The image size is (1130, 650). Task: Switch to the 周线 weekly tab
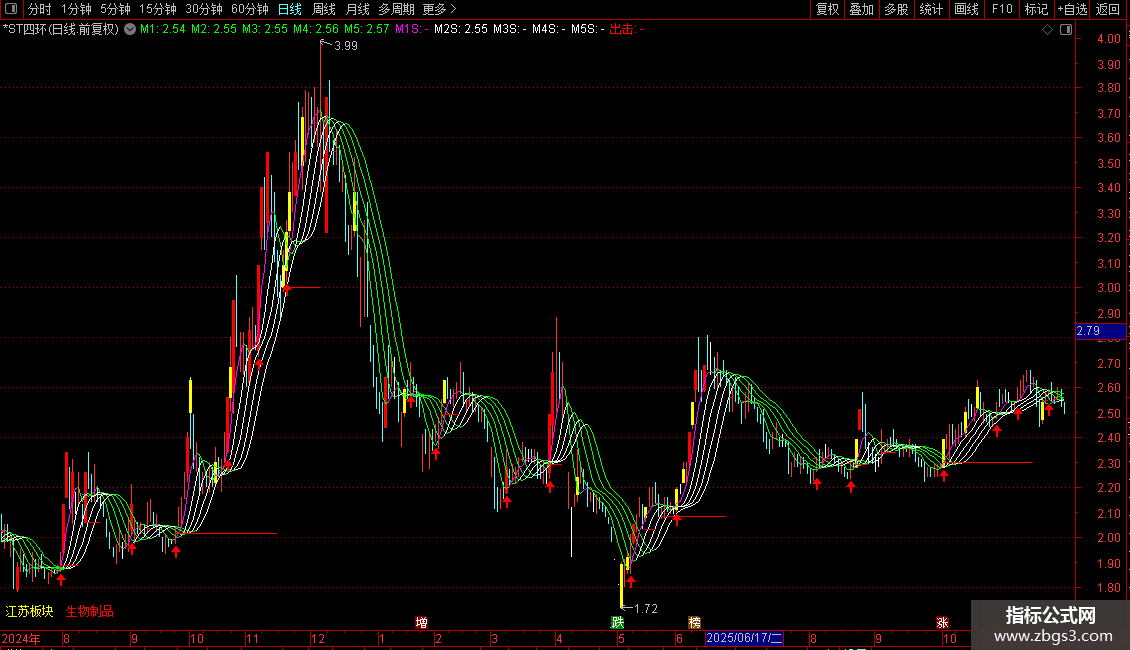click(x=324, y=9)
